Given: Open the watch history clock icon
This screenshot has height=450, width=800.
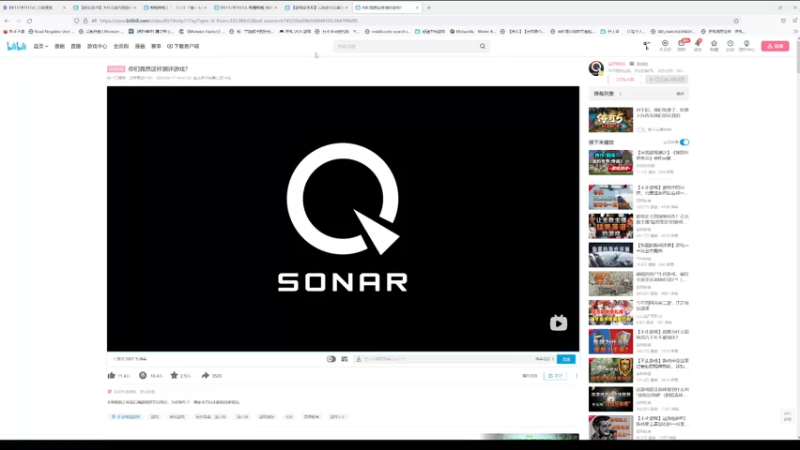Looking at the screenshot, I should [730, 45].
